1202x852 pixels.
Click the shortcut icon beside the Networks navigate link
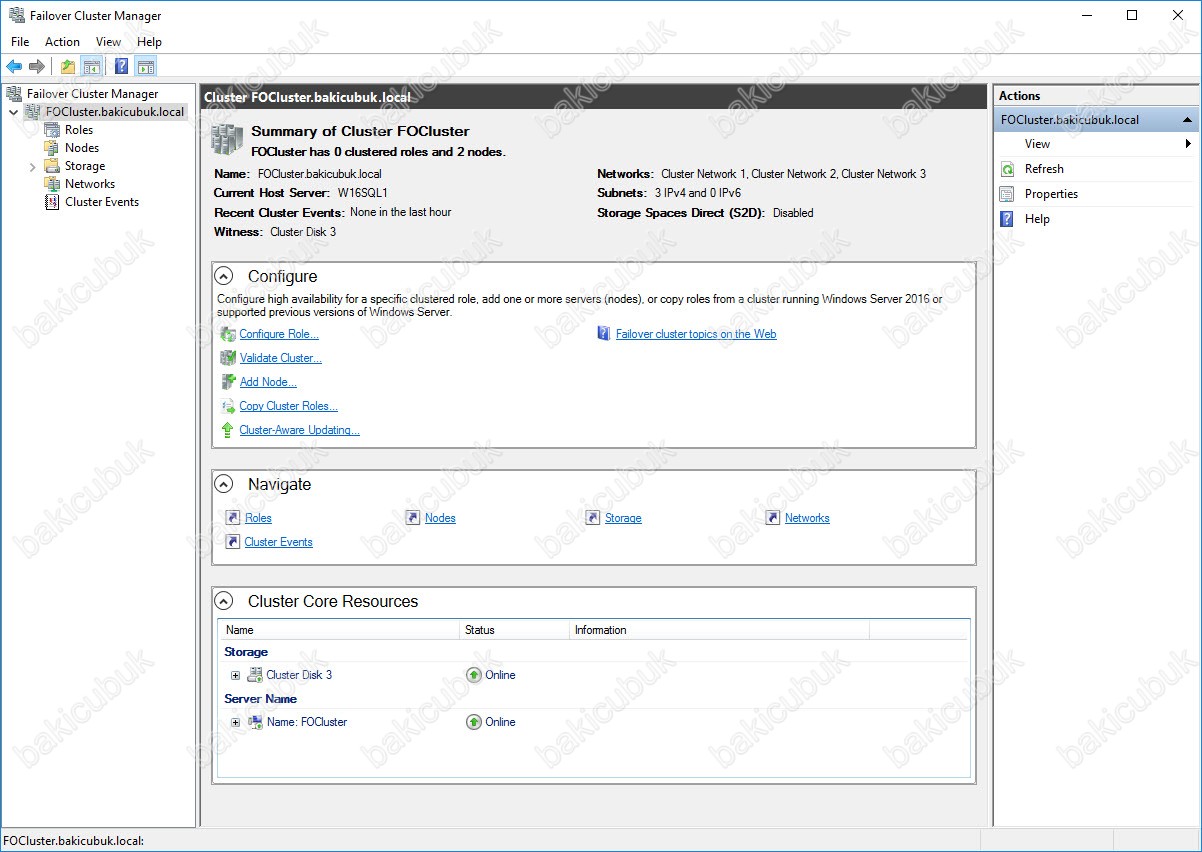(x=773, y=518)
